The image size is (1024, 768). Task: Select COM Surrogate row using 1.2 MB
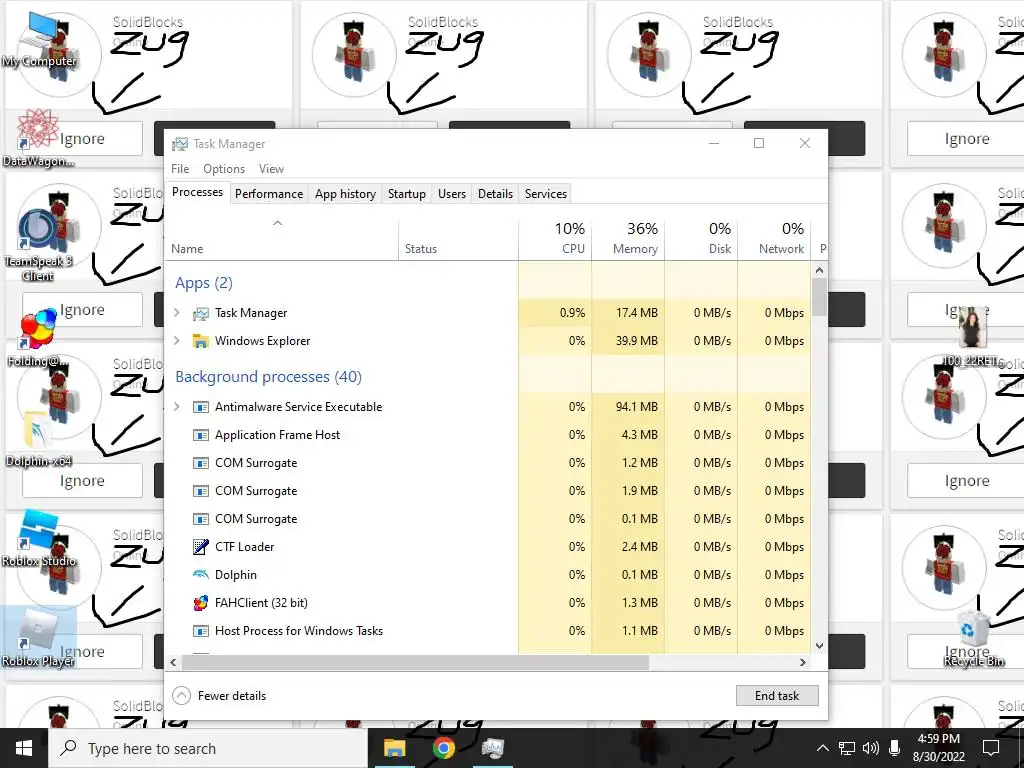[x=488, y=462]
